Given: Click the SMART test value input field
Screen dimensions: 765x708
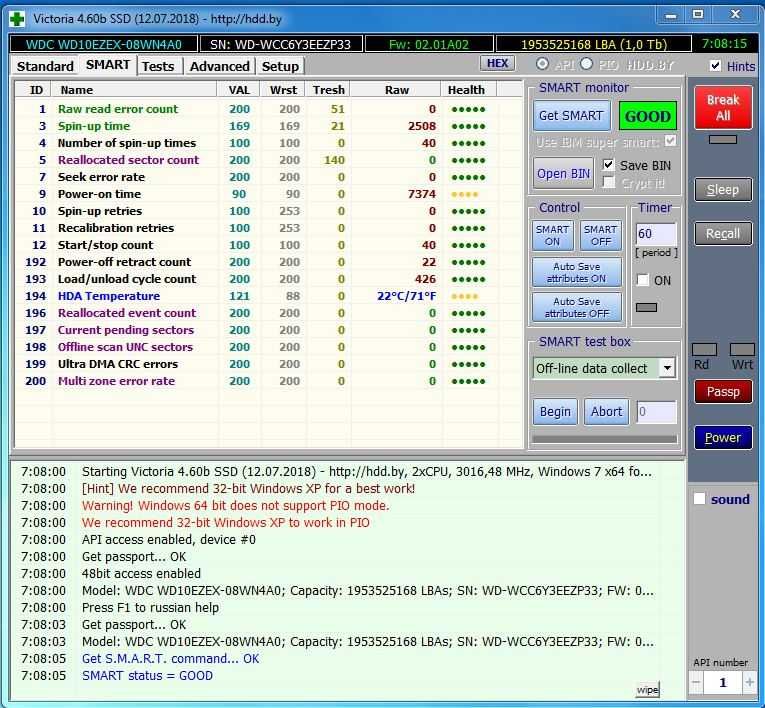Looking at the screenshot, I should pyautogui.click(x=656, y=412).
